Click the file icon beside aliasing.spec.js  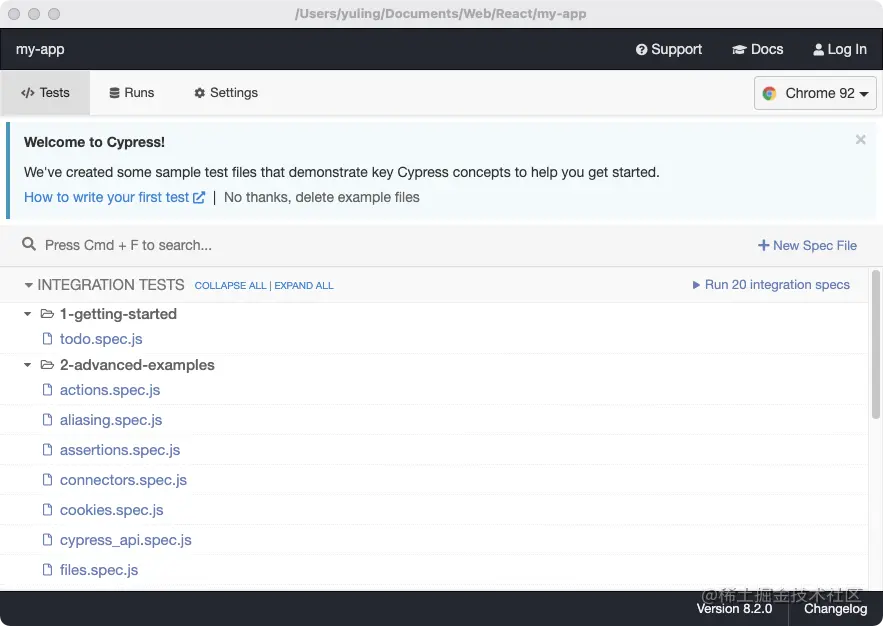(x=48, y=419)
